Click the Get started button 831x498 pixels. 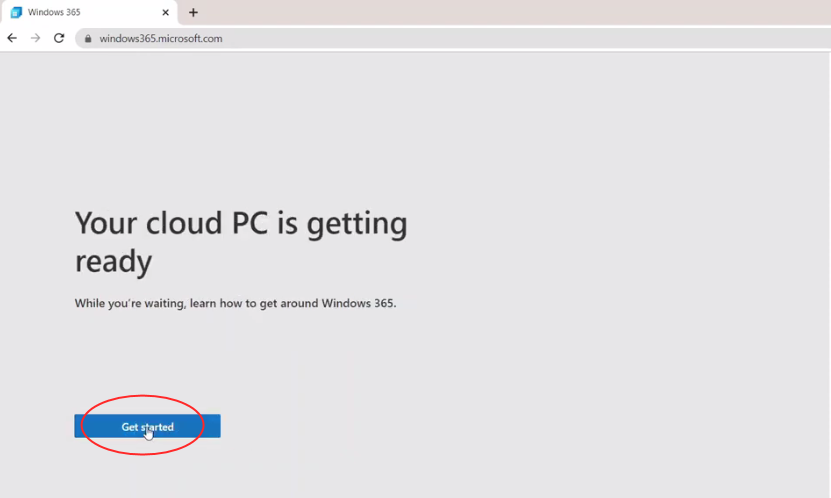click(x=147, y=426)
